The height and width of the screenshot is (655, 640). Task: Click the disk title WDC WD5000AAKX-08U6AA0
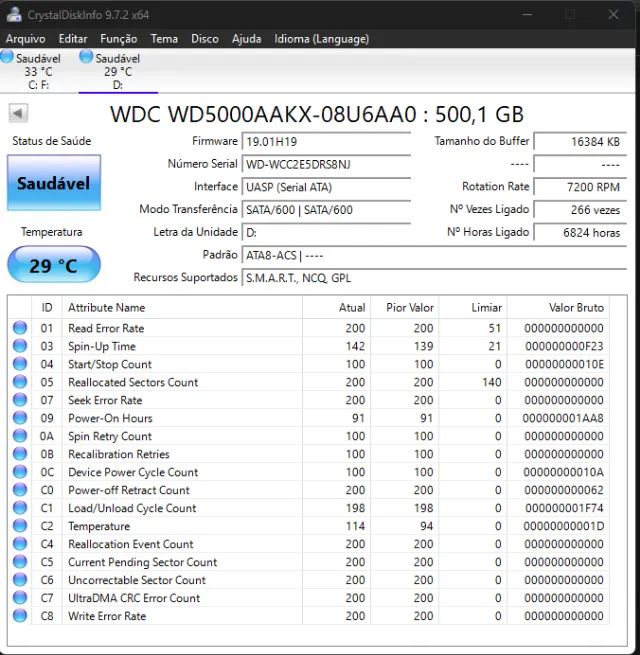263,114
